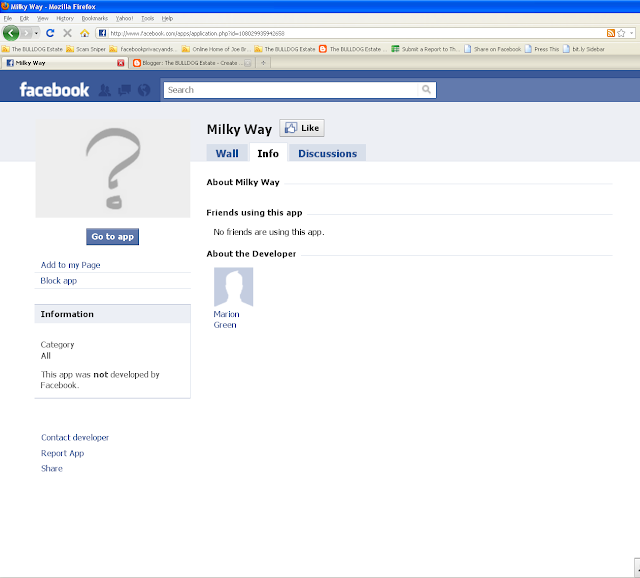Image resolution: width=640 pixels, height=578 pixels.
Task: Click the Block app link
Action: click(58, 280)
